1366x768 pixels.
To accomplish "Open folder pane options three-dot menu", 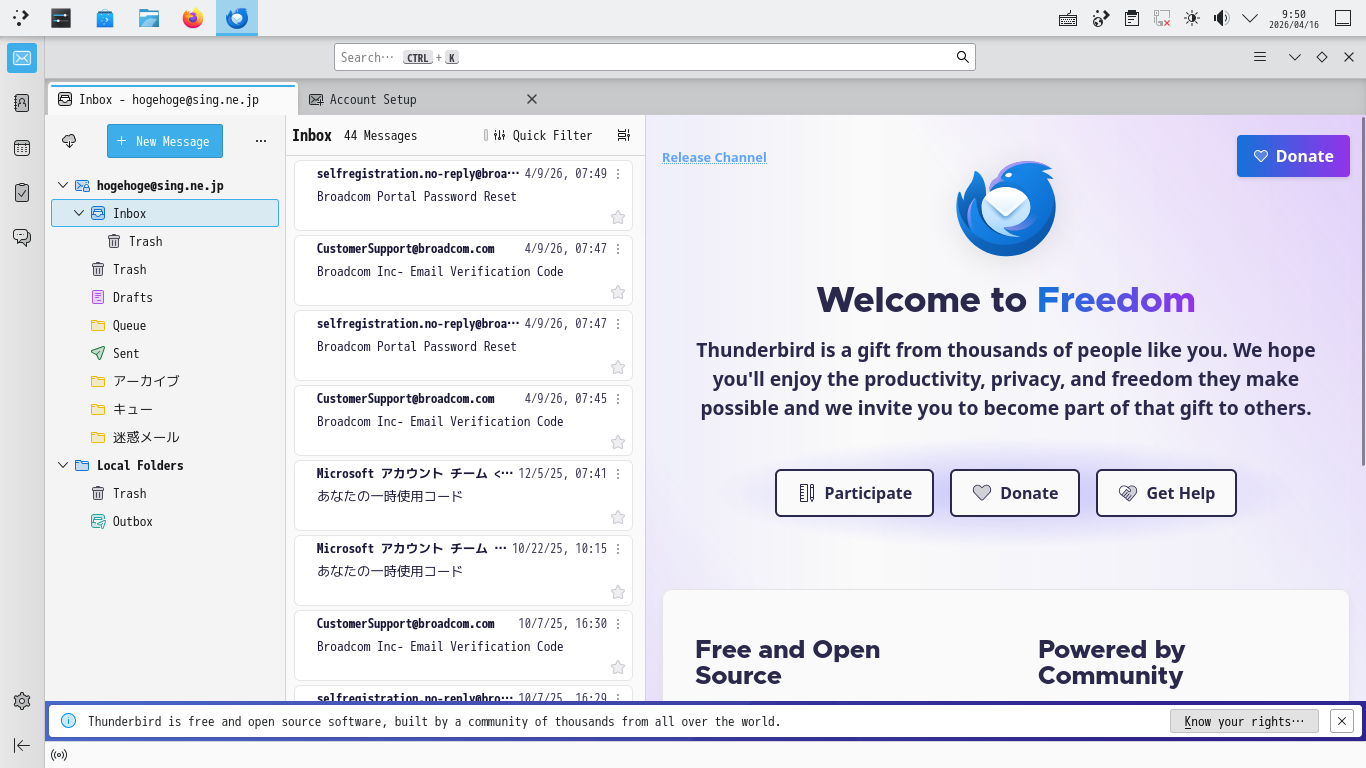I will (261, 141).
